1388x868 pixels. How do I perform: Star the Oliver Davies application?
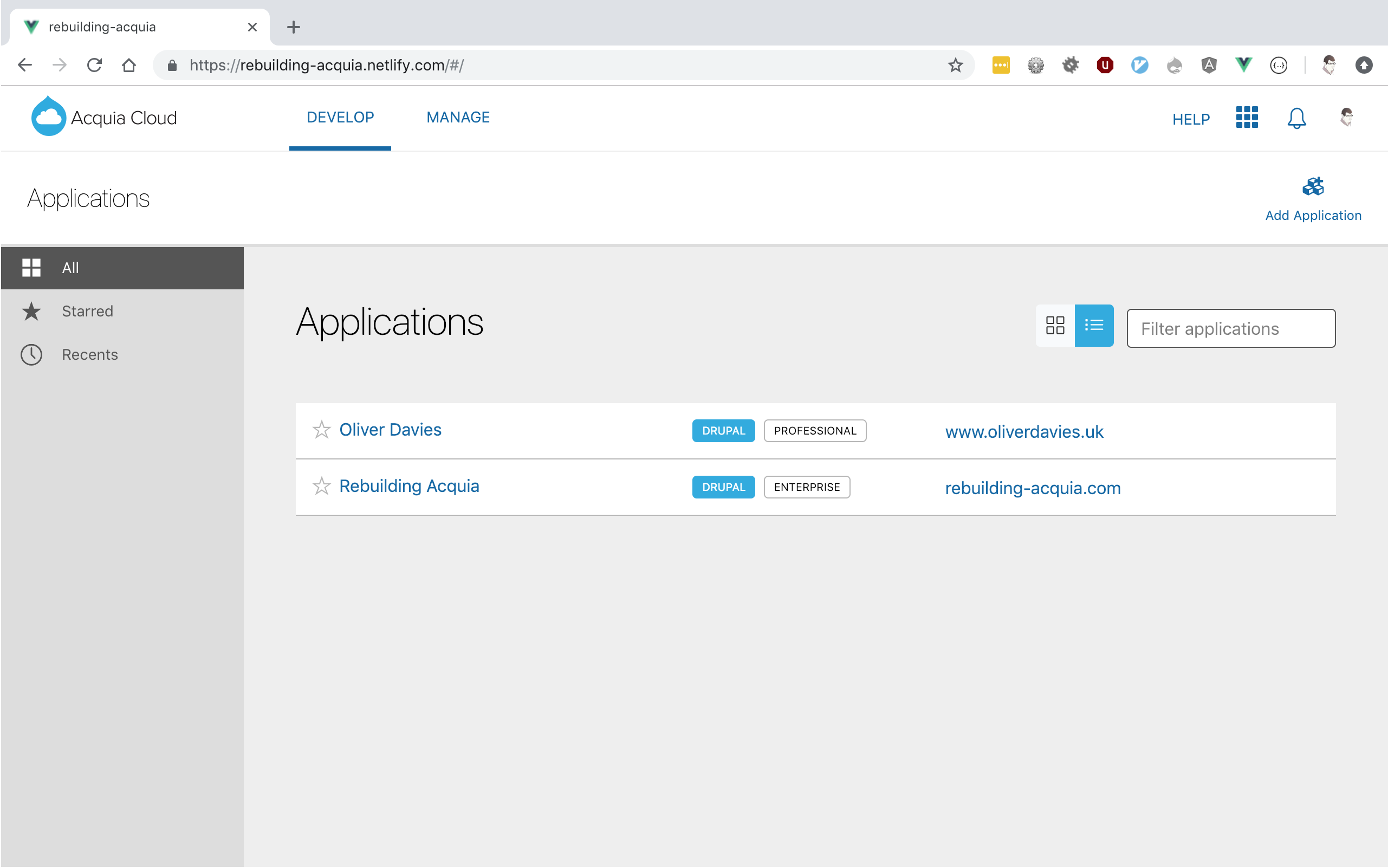tap(321, 430)
